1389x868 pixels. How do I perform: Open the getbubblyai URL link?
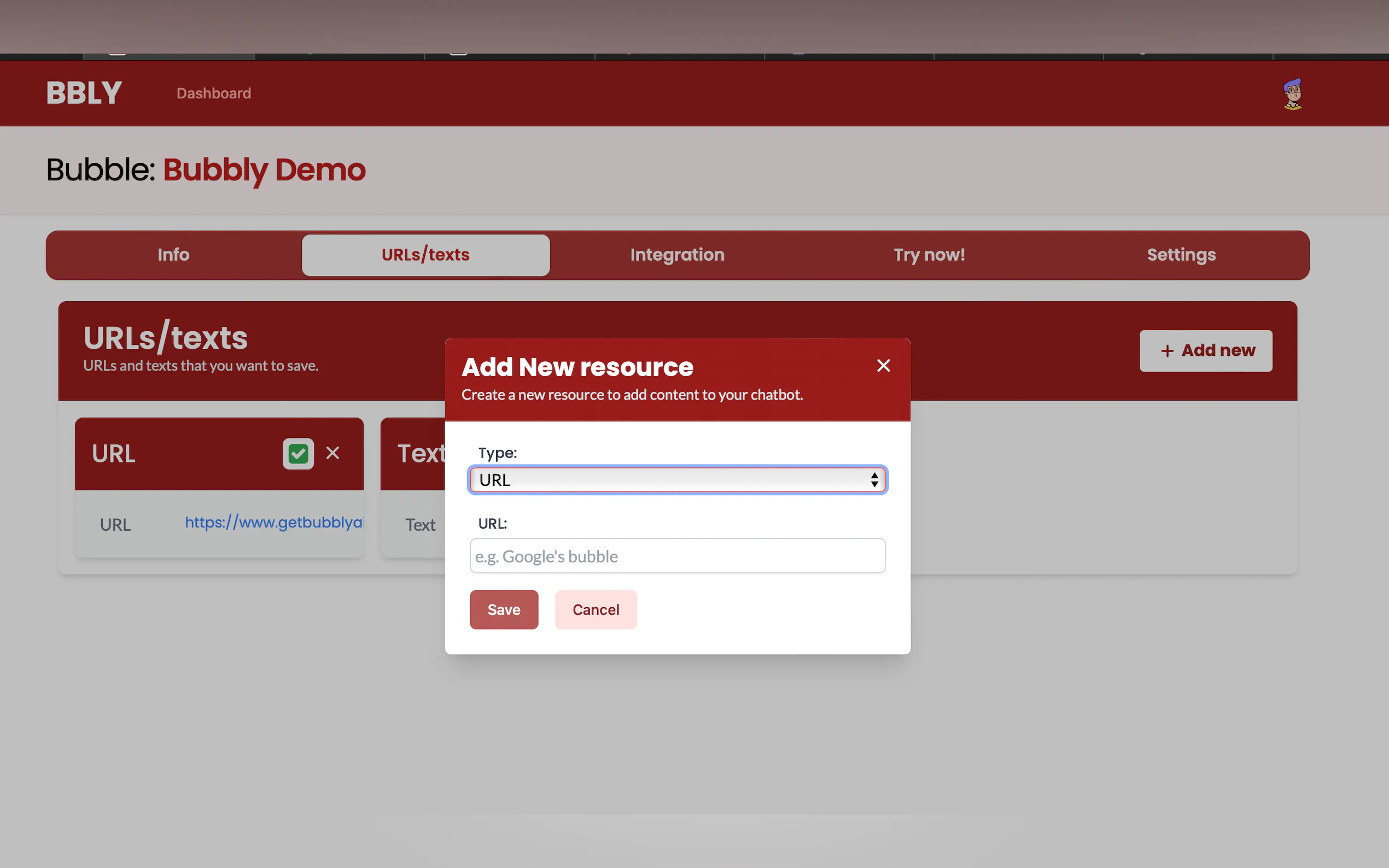[x=273, y=523]
